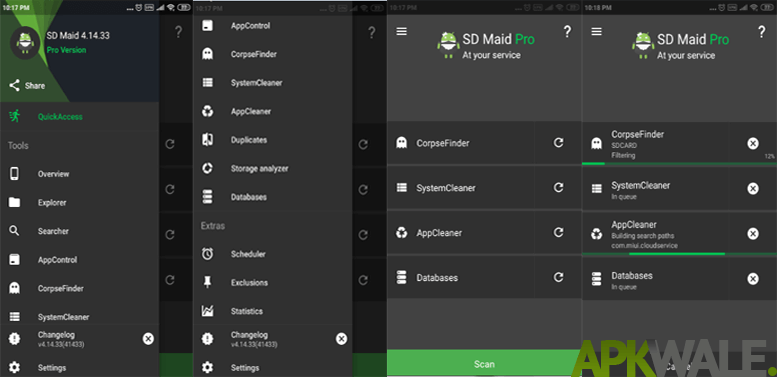The image size is (777, 377).
Task: Refresh Databases on the Scan screen
Action: coord(558,277)
